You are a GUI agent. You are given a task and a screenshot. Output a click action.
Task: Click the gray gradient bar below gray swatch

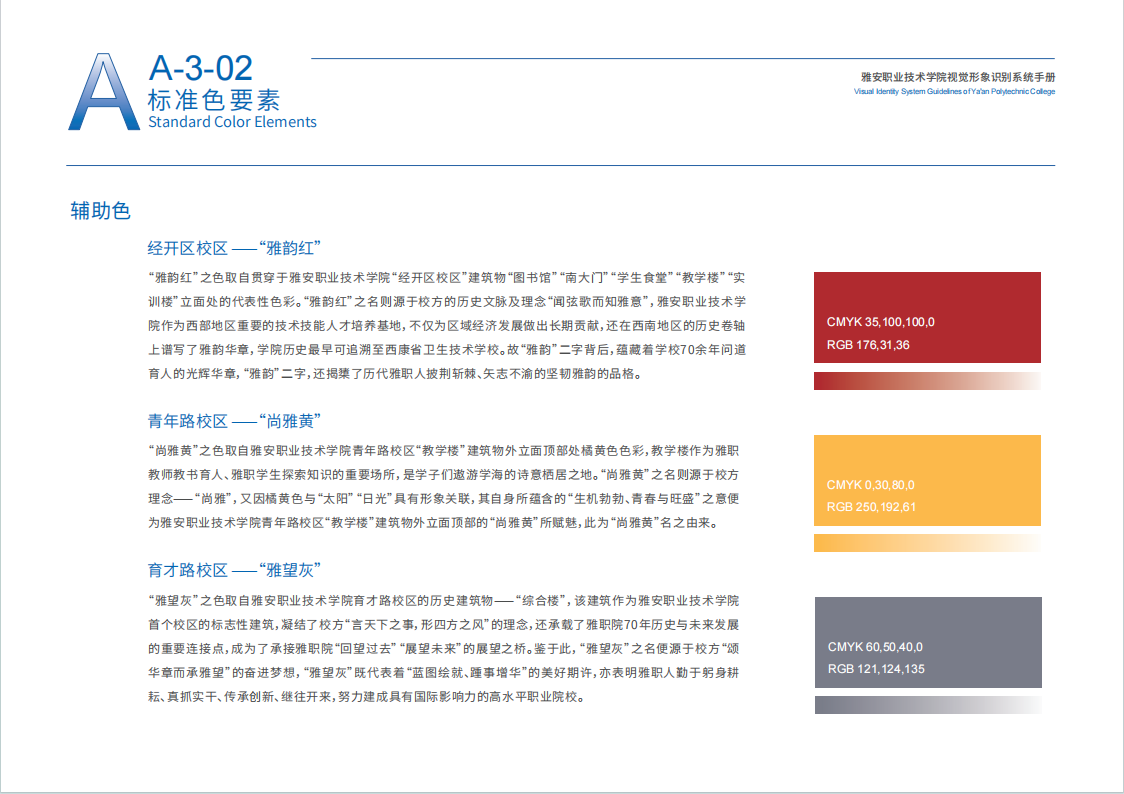pos(927,705)
